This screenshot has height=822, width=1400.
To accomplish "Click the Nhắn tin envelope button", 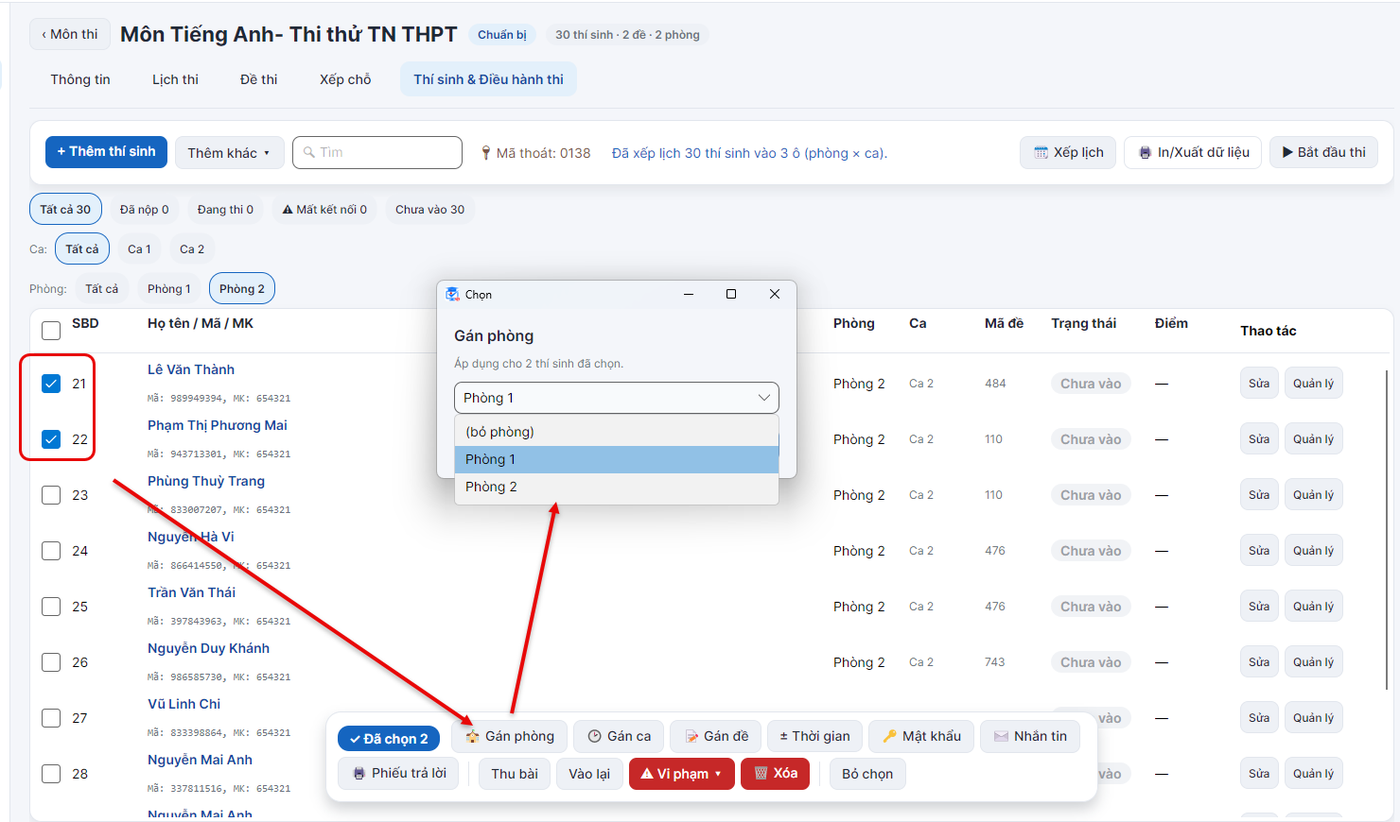I will 1030,736.
